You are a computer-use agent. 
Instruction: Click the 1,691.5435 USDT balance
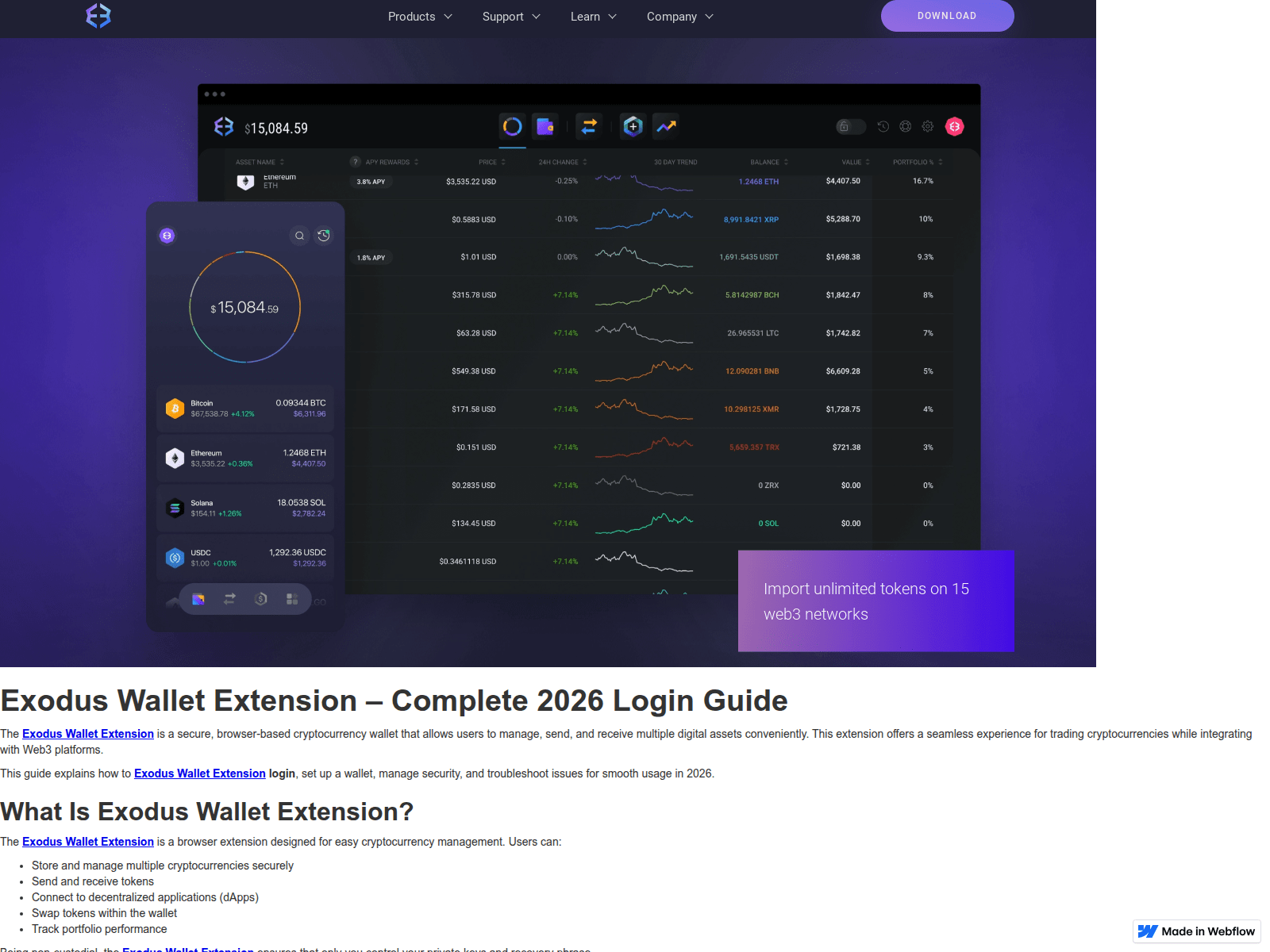click(749, 257)
